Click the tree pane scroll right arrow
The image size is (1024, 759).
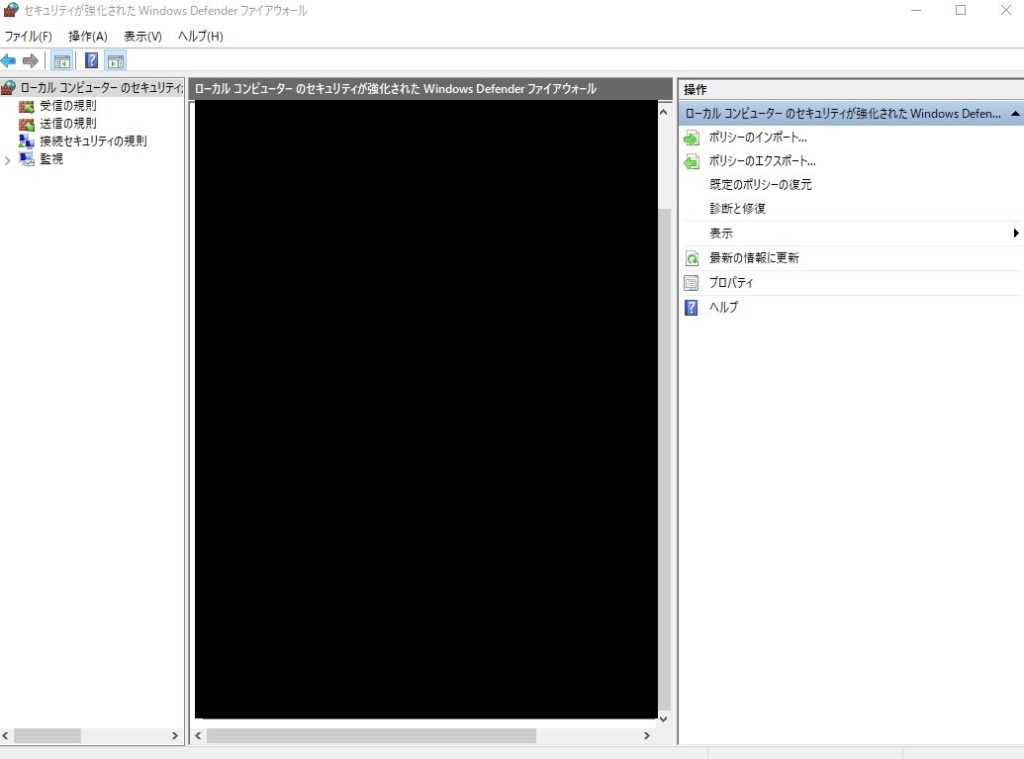pyautogui.click(x=174, y=736)
